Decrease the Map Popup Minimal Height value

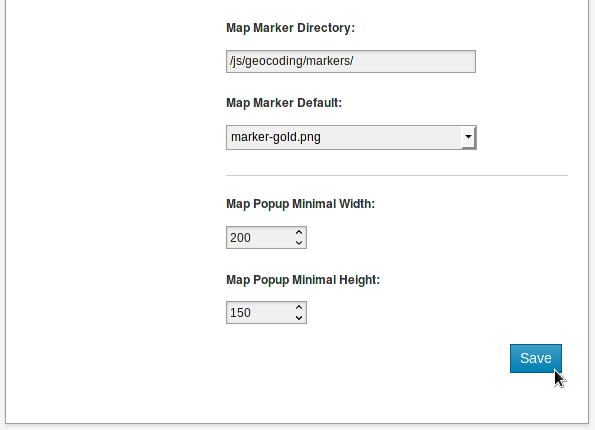click(299, 318)
